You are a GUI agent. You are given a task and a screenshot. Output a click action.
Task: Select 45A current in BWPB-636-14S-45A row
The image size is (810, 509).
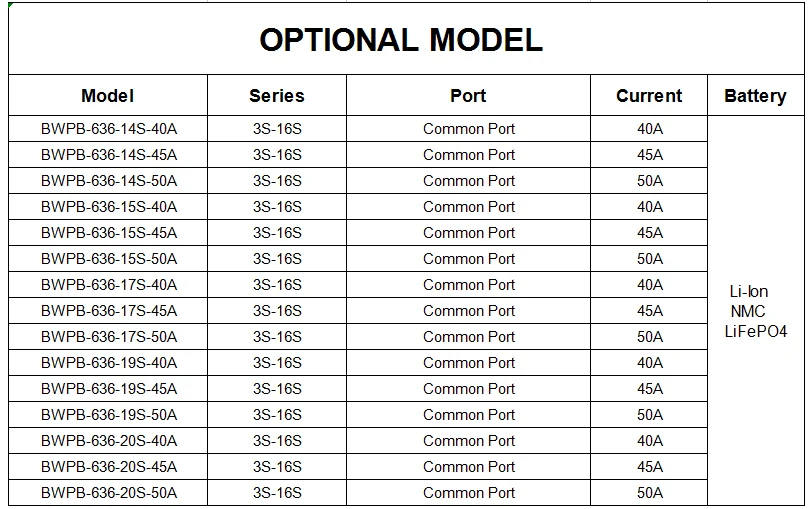(x=650, y=155)
